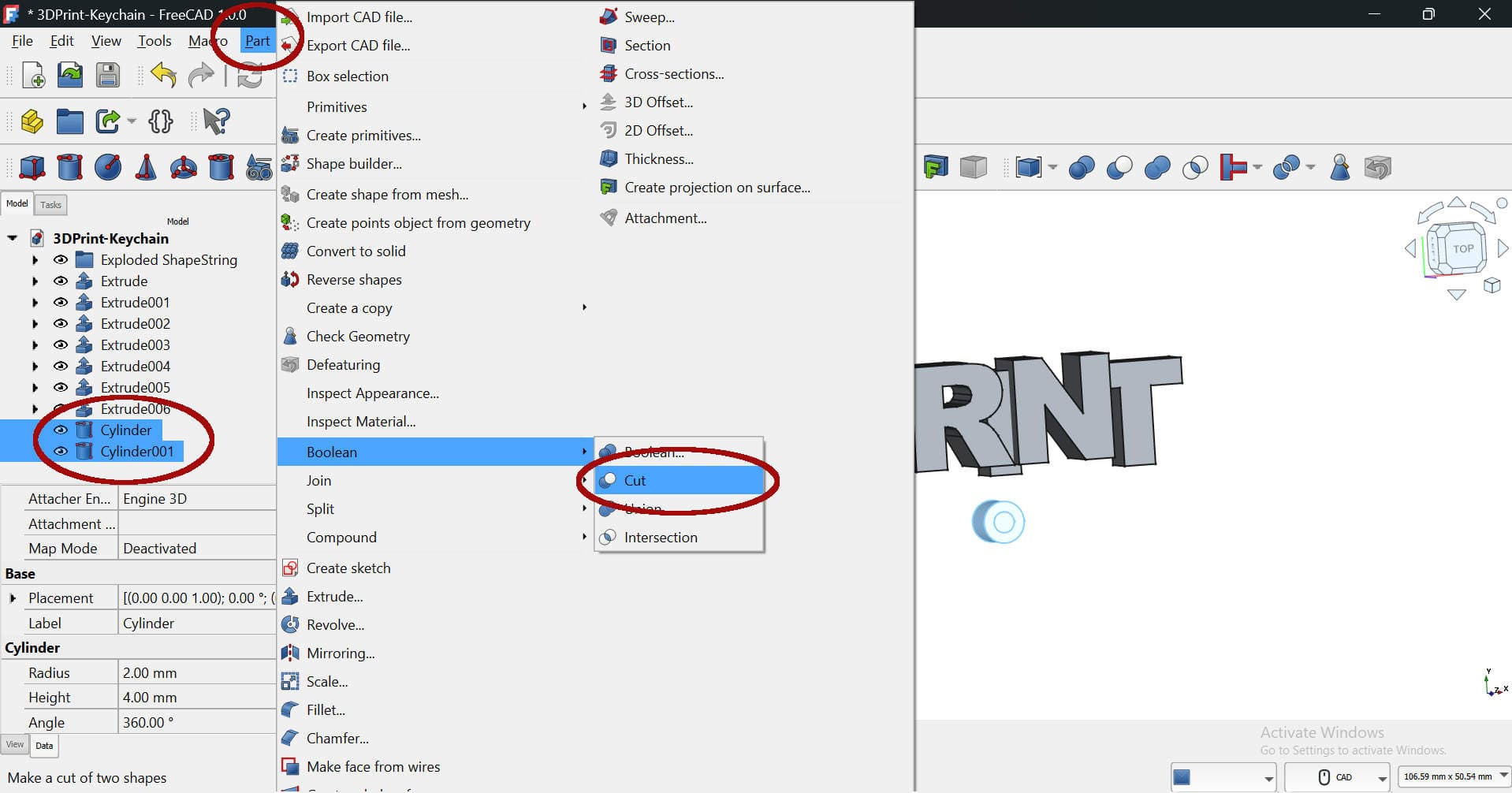The width and height of the screenshot is (1512, 793).
Task: Hide the Cylinder object via eye icon
Action: 60,430
